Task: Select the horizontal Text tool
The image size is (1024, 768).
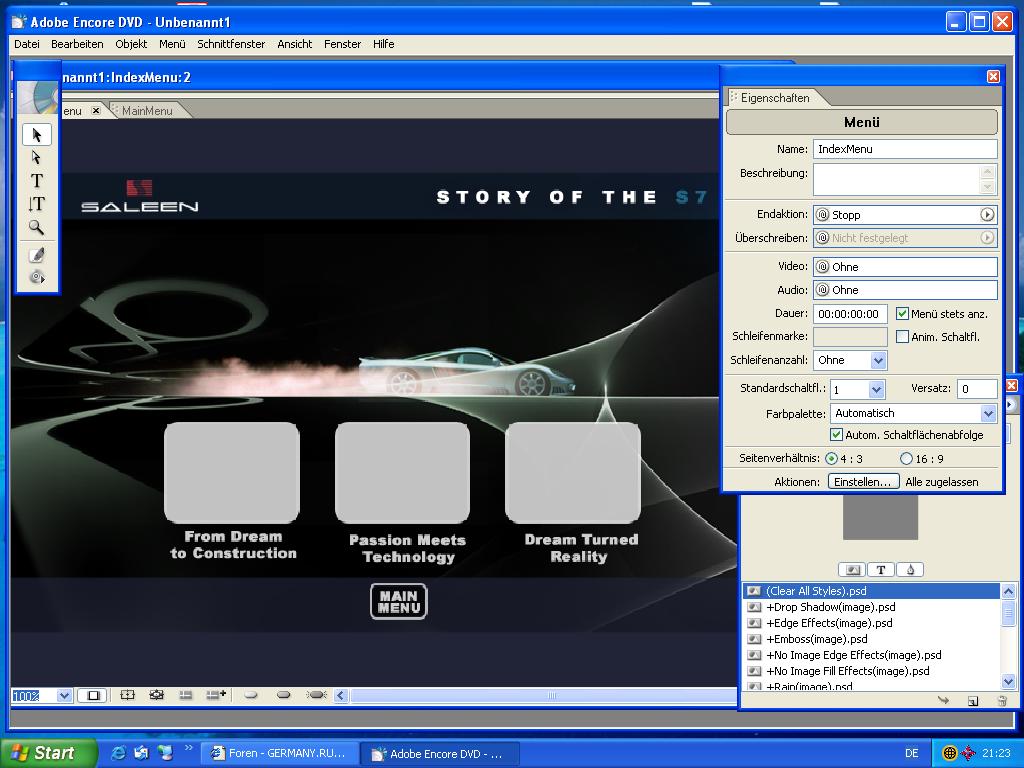Action: [x=37, y=180]
